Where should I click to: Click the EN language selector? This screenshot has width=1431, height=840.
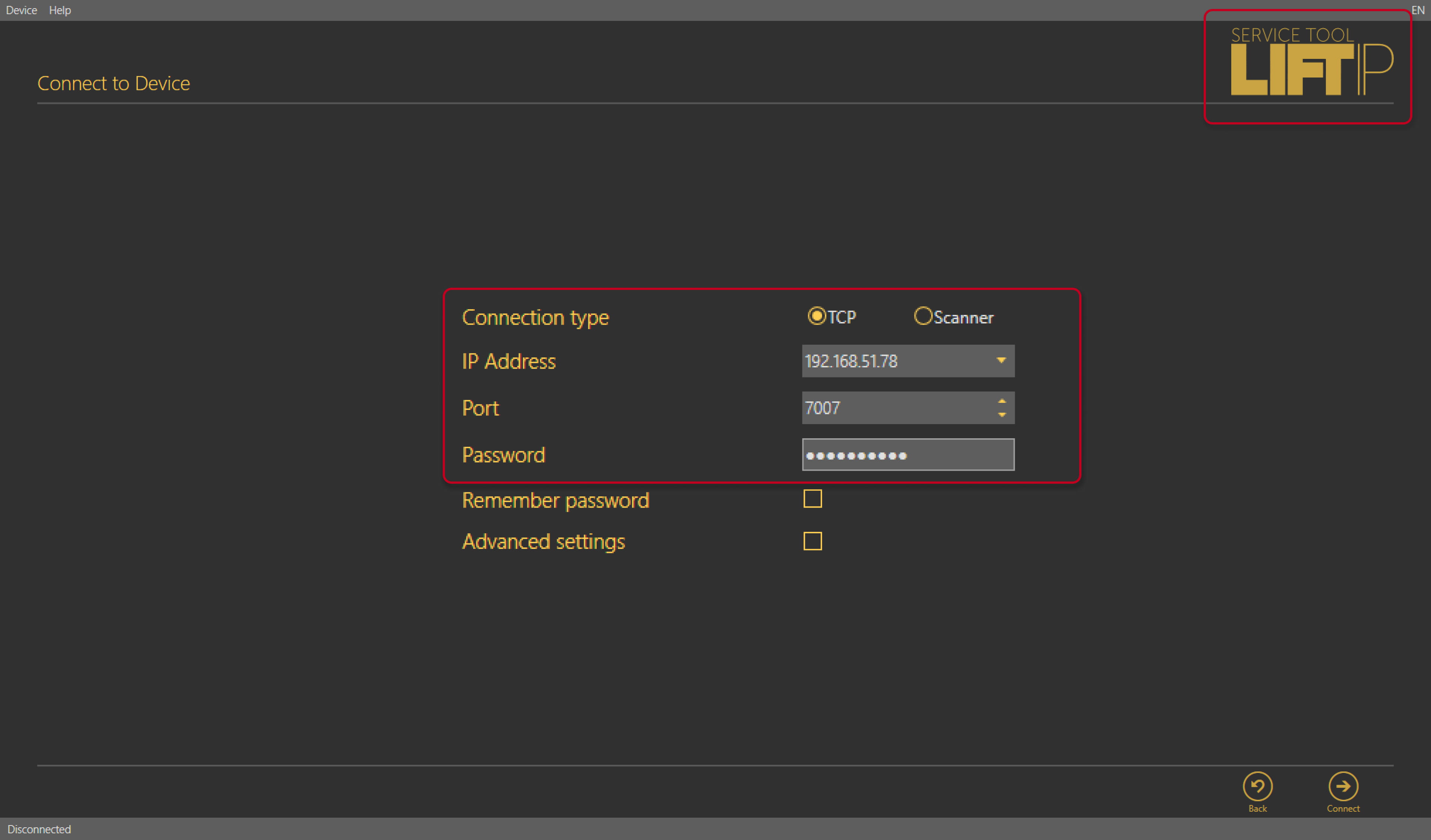point(1417,10)
